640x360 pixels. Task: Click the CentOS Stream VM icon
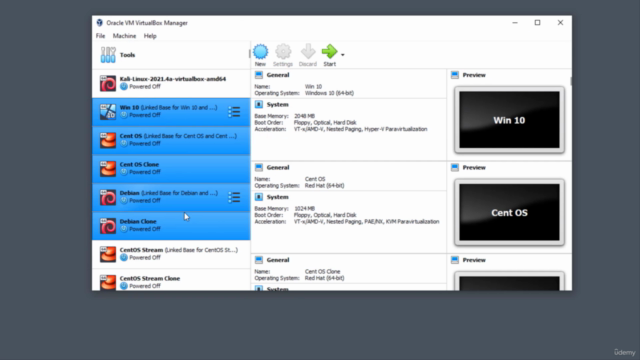click(x=108, y=254)
